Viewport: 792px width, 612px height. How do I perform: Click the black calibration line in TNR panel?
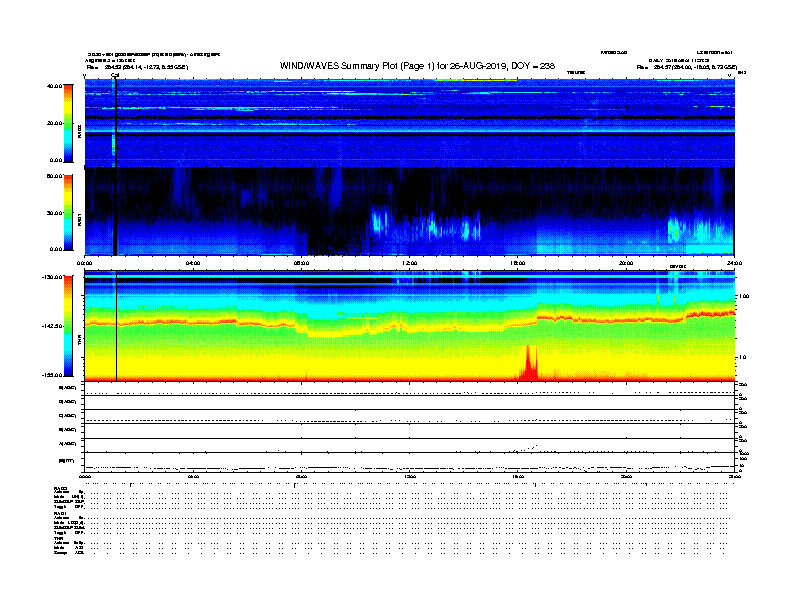[117, 326]
